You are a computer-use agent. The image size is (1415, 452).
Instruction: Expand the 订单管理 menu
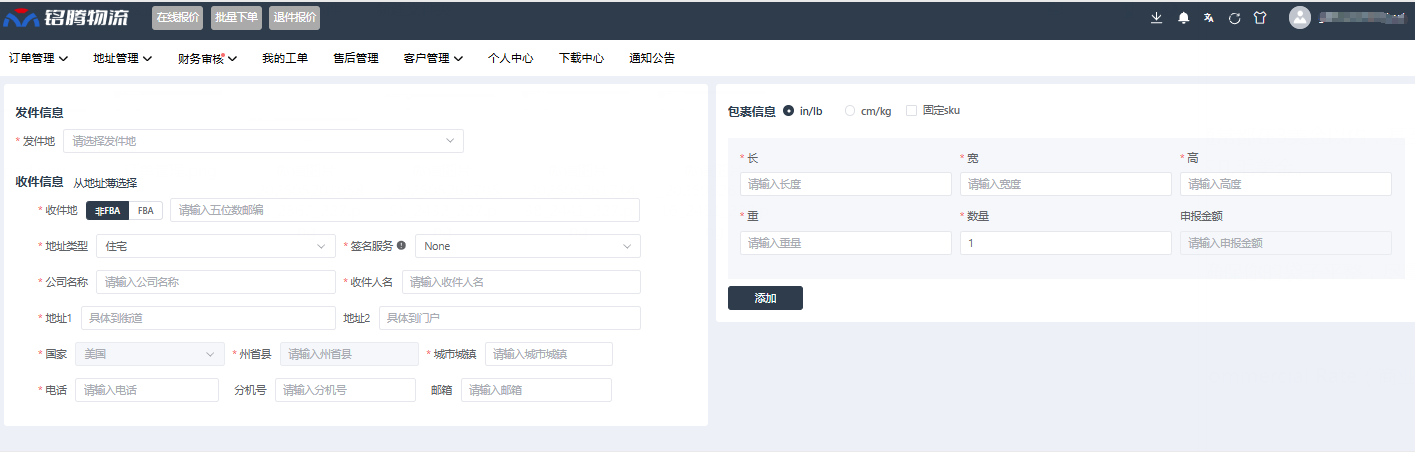pyautogui.click(x=38, y=58)
